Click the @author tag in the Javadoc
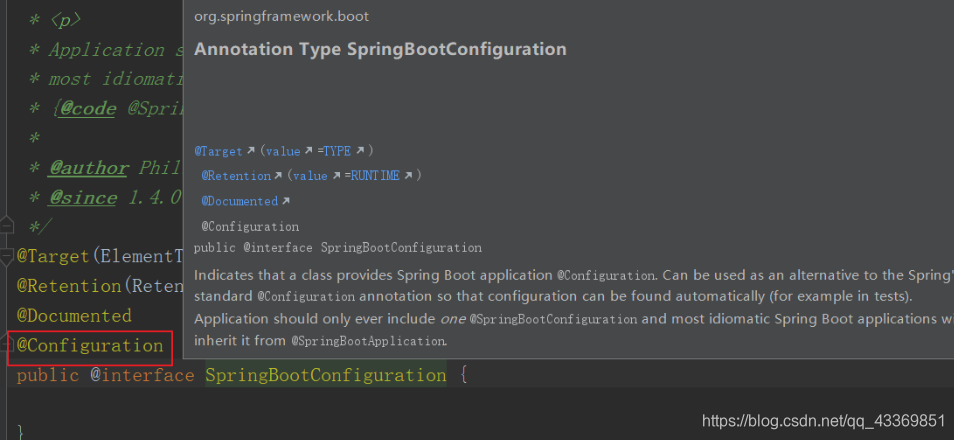 pyautogui.click(x=89, y=167)
